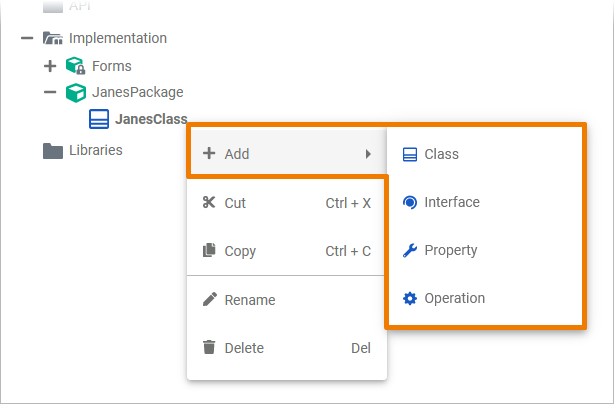Click the Delete trash icon
This screenshot has width=614, height=404.
209,348
